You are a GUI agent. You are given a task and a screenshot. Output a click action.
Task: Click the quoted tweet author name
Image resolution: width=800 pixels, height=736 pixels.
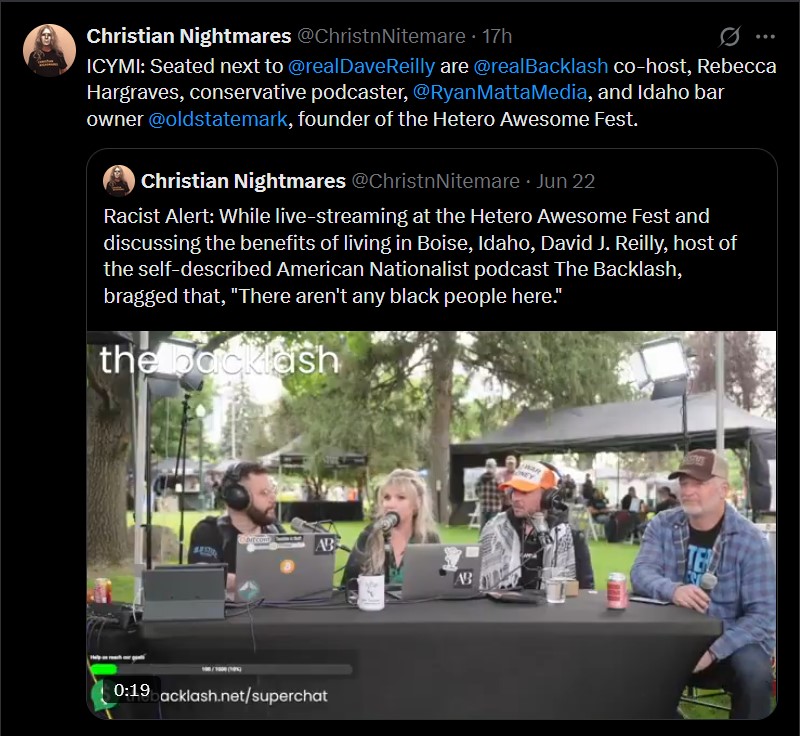pyautogui.click(x=243, y=181)
